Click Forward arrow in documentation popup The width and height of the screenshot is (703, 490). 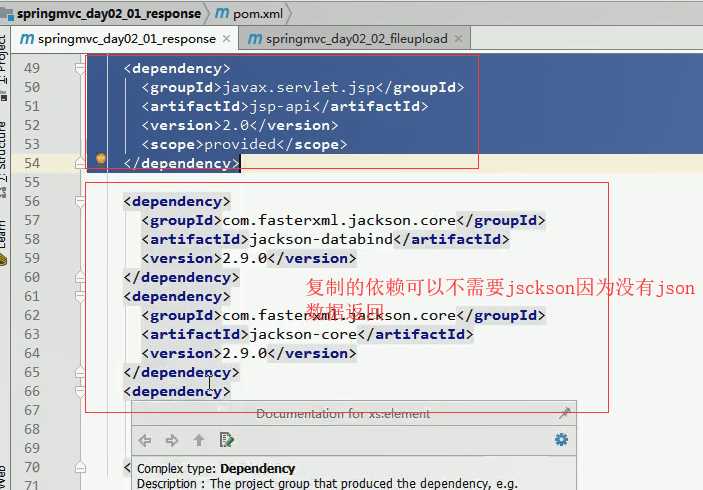point(172,440)
